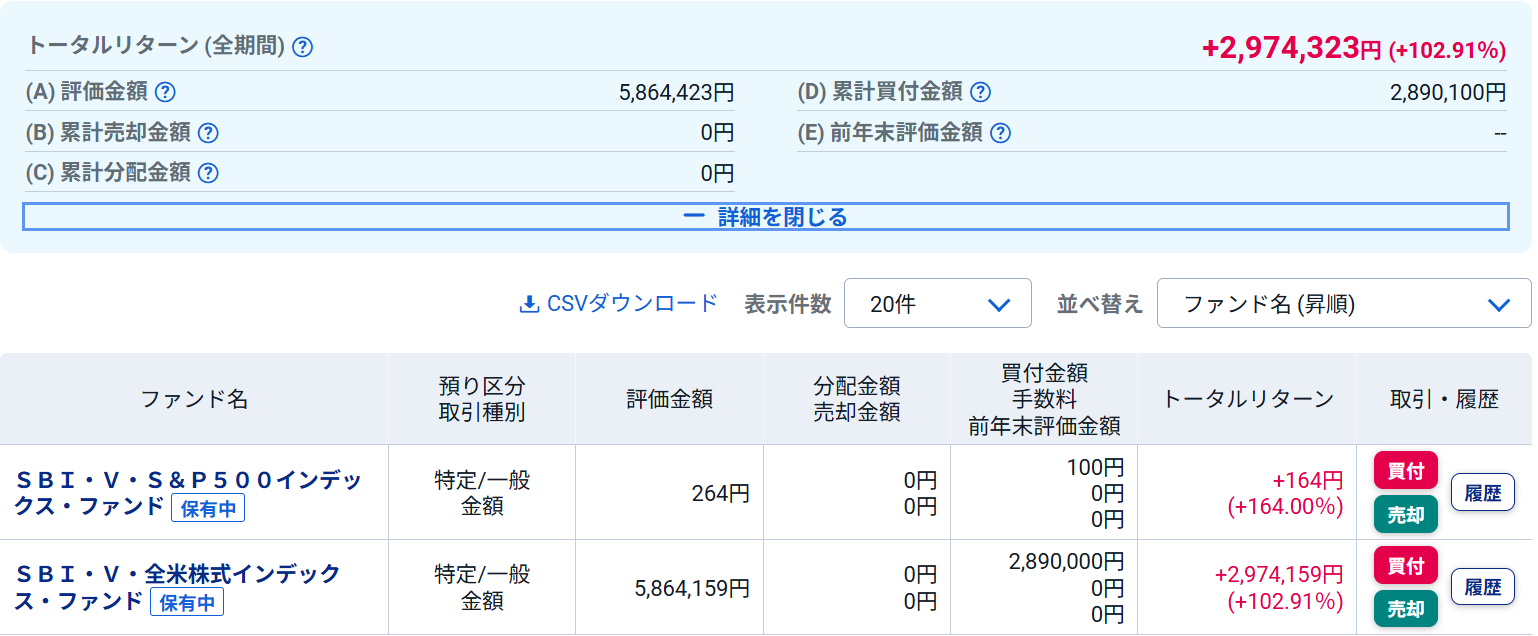Open the 並べ替え ファンド名 (昇順) dropdown
The height and width of the screenshot is (636, 1538).
(x=1343, y=304)
